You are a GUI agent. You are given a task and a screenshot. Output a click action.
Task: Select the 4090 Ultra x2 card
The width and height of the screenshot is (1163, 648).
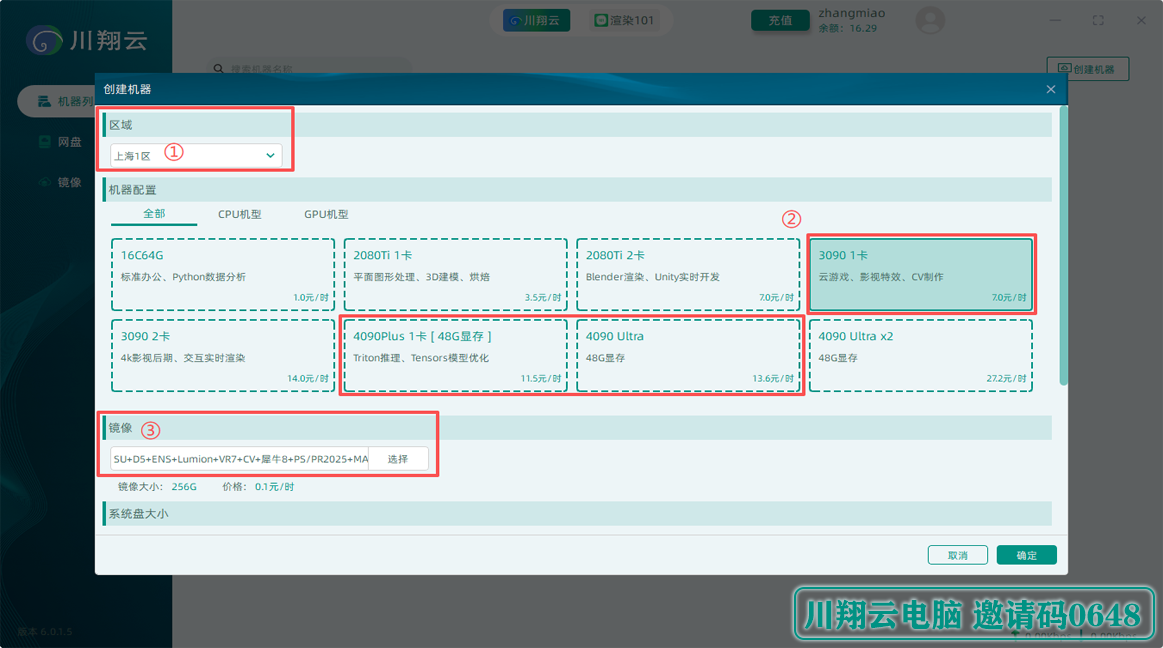[920, 355]
